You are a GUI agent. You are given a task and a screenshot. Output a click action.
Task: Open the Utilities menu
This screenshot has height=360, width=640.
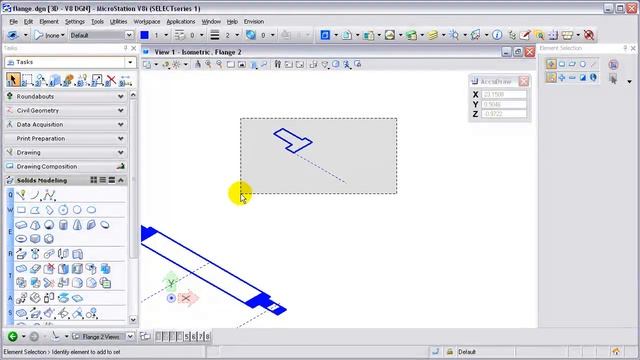pyautogui.click(x=118, y=22)
